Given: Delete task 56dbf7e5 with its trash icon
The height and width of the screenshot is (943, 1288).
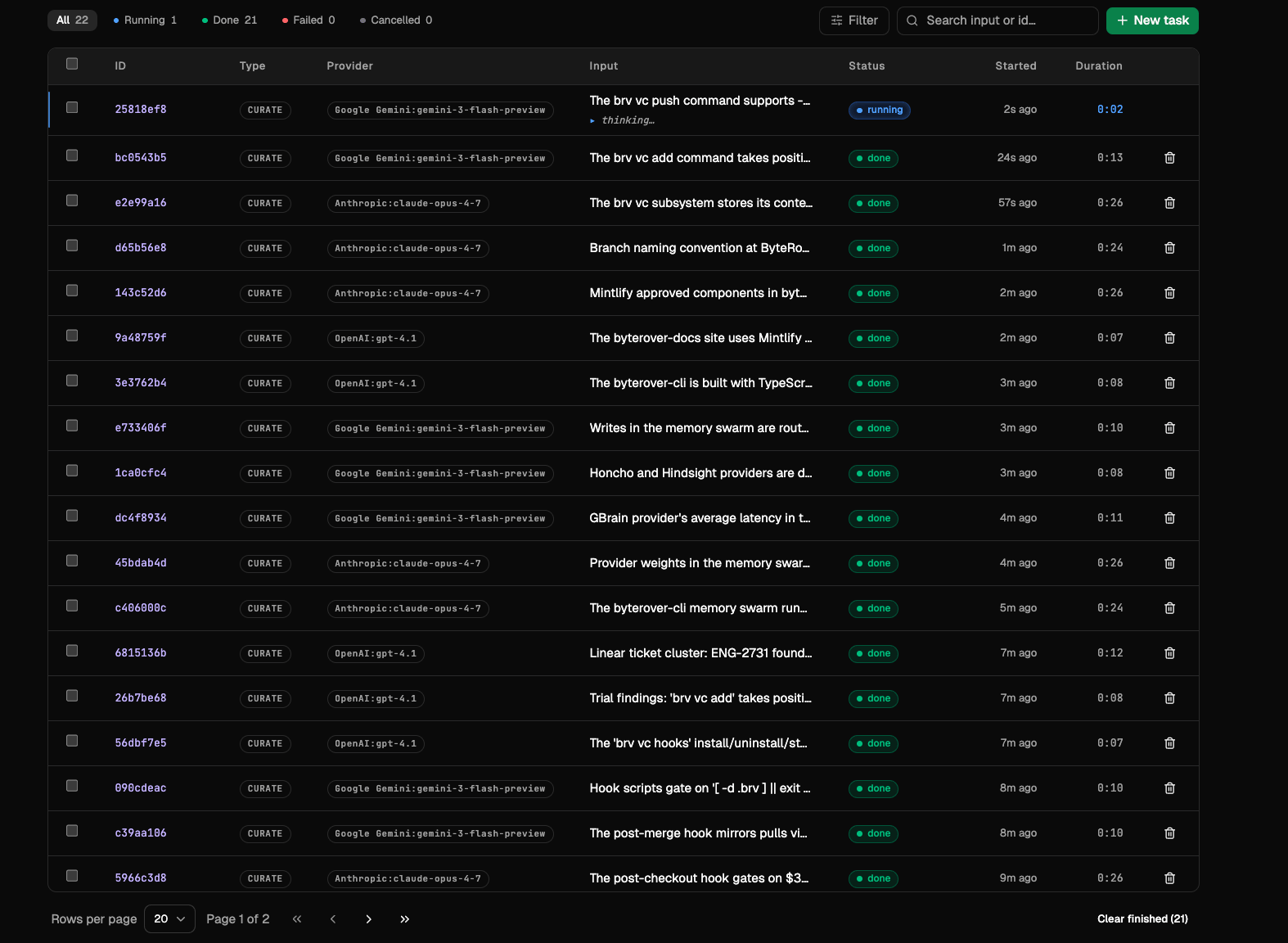Looking at the screenshot, I should tap(1169, 743).
